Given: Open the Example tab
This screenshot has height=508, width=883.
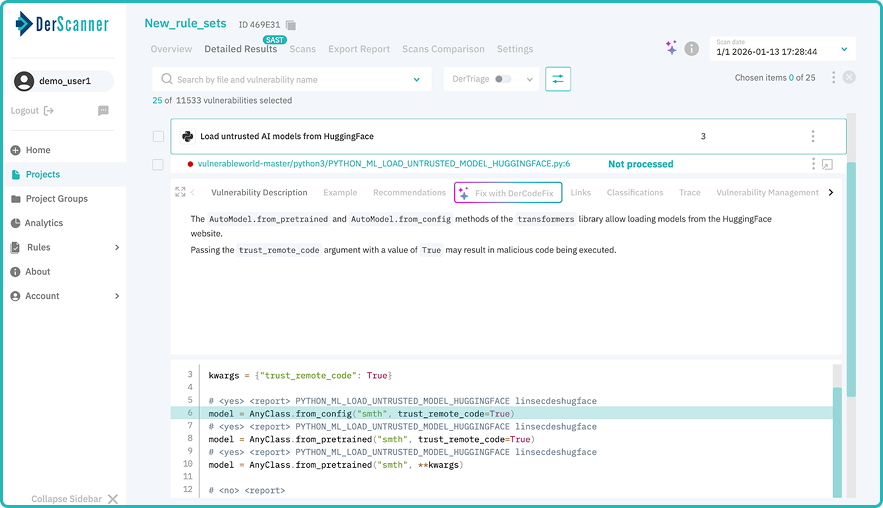Looking at the screenshot, I should click(340, 193).
